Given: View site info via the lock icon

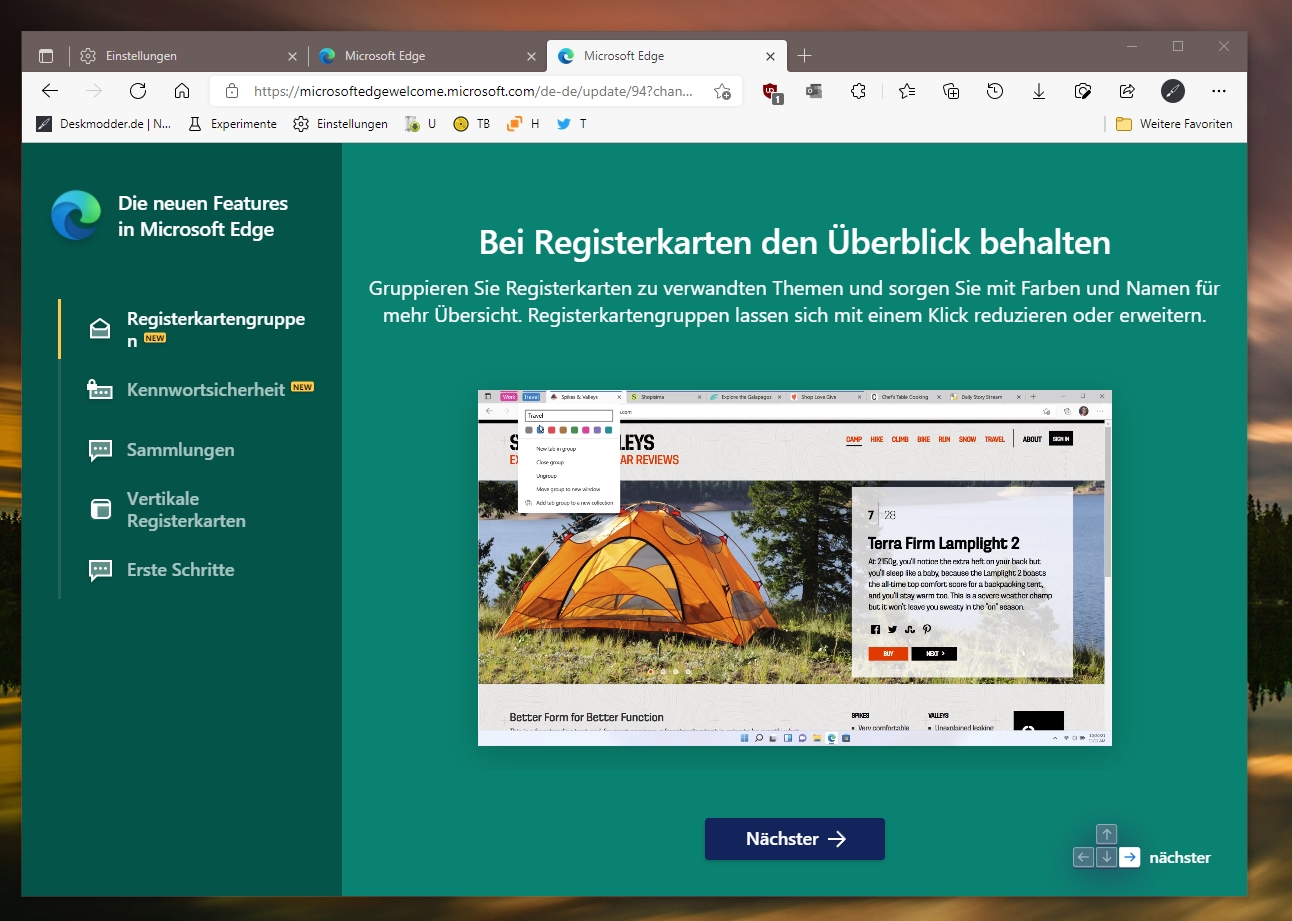Looking at the screenshot, I should [232, 91].
